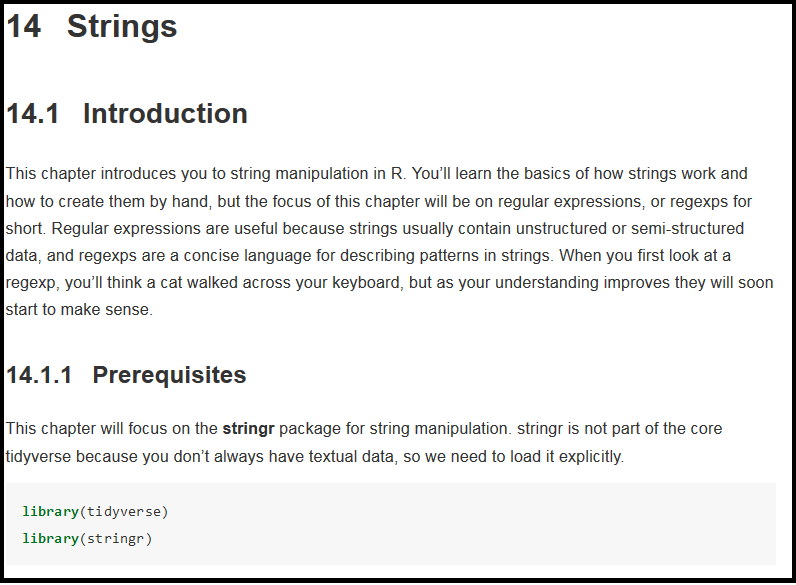Click the "library(stringr)" code line
This screenshot has height=585, width=796.
(87, 539)
